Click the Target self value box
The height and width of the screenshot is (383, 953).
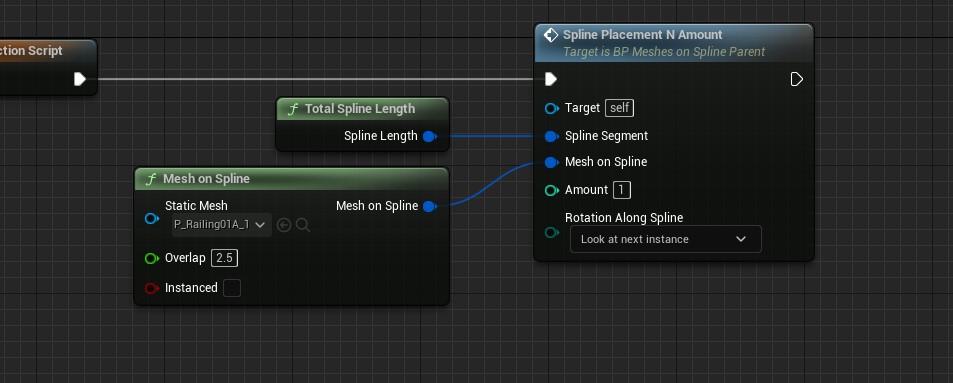coord(619,108)
